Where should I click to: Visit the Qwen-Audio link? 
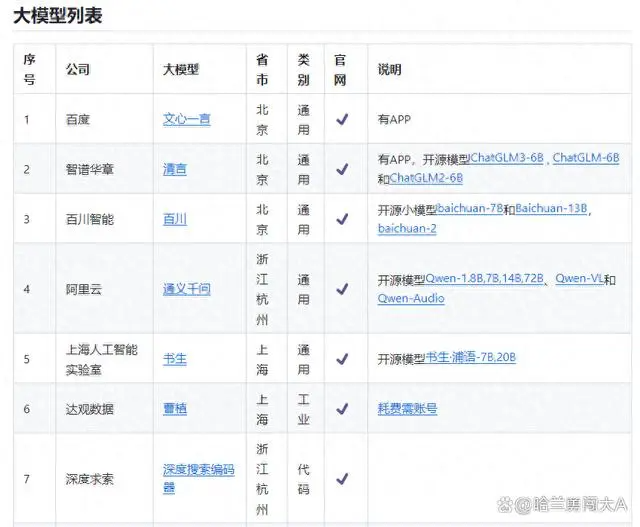tap(411, 298)
